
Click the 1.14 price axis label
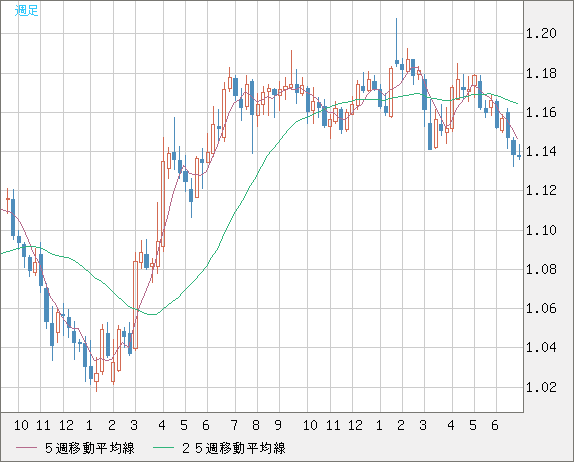point(541,151)
